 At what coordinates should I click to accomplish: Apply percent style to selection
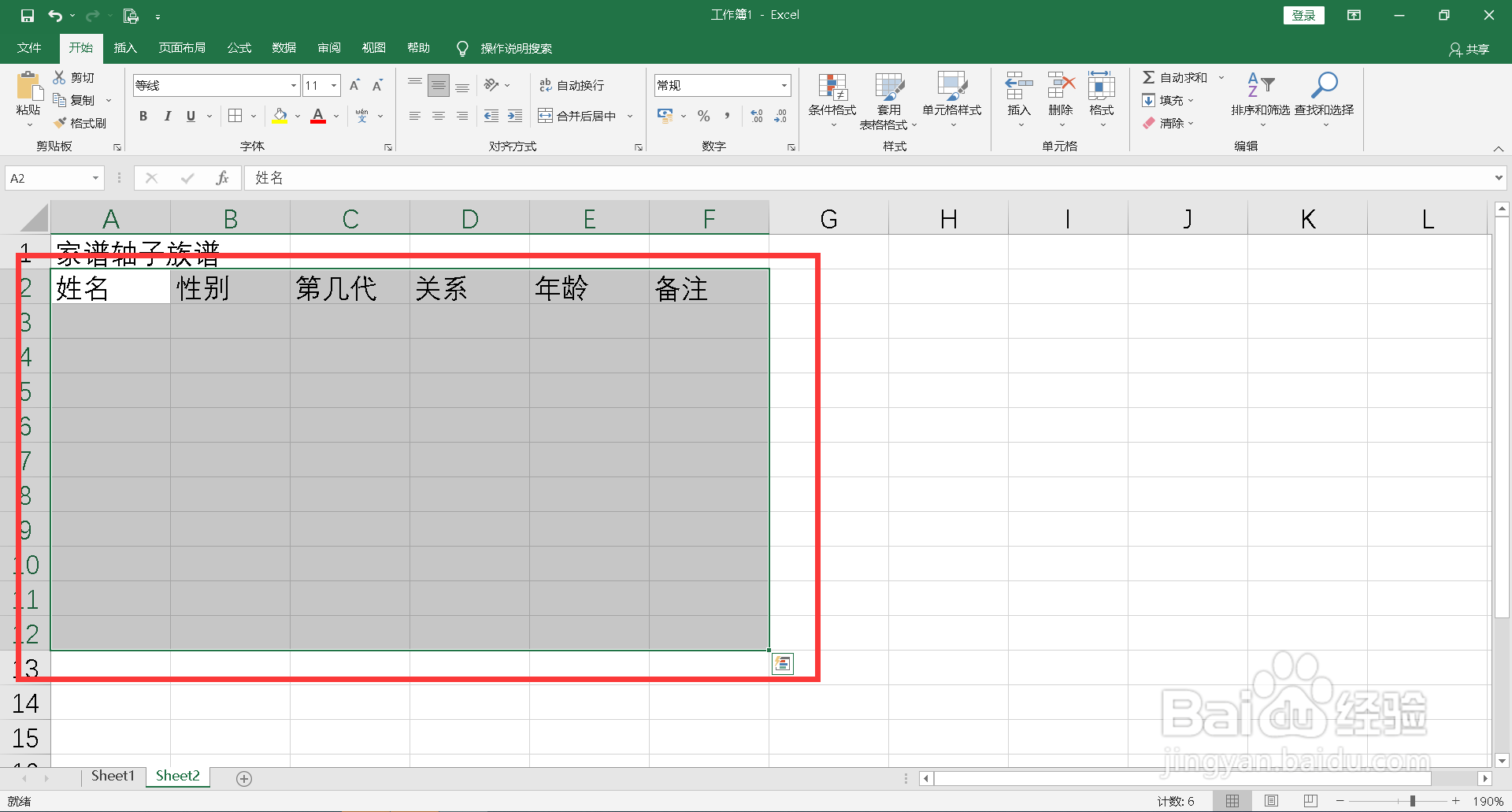click(703, 116)
